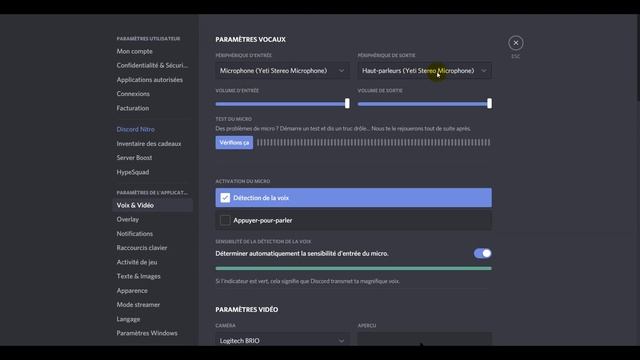Click the input device dropdown chevron
The width and height of the screenshot is (640, 360).
341,71
